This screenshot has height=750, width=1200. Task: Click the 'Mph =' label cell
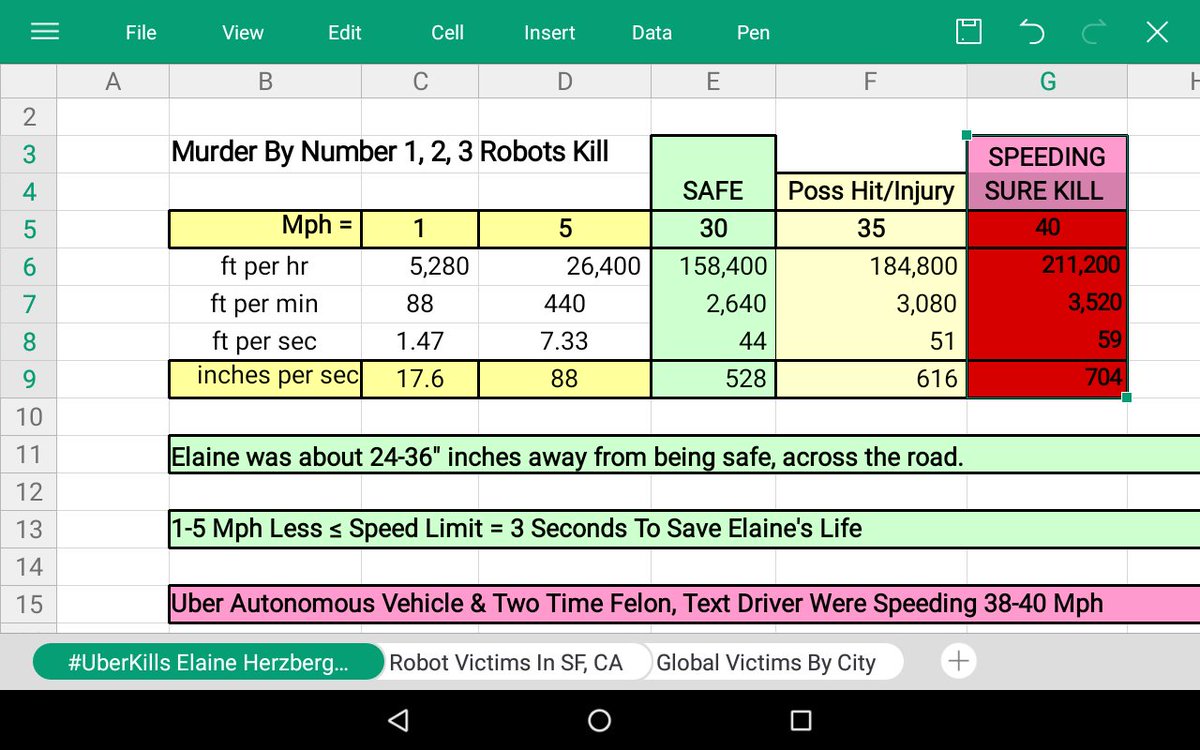[265, 228]
